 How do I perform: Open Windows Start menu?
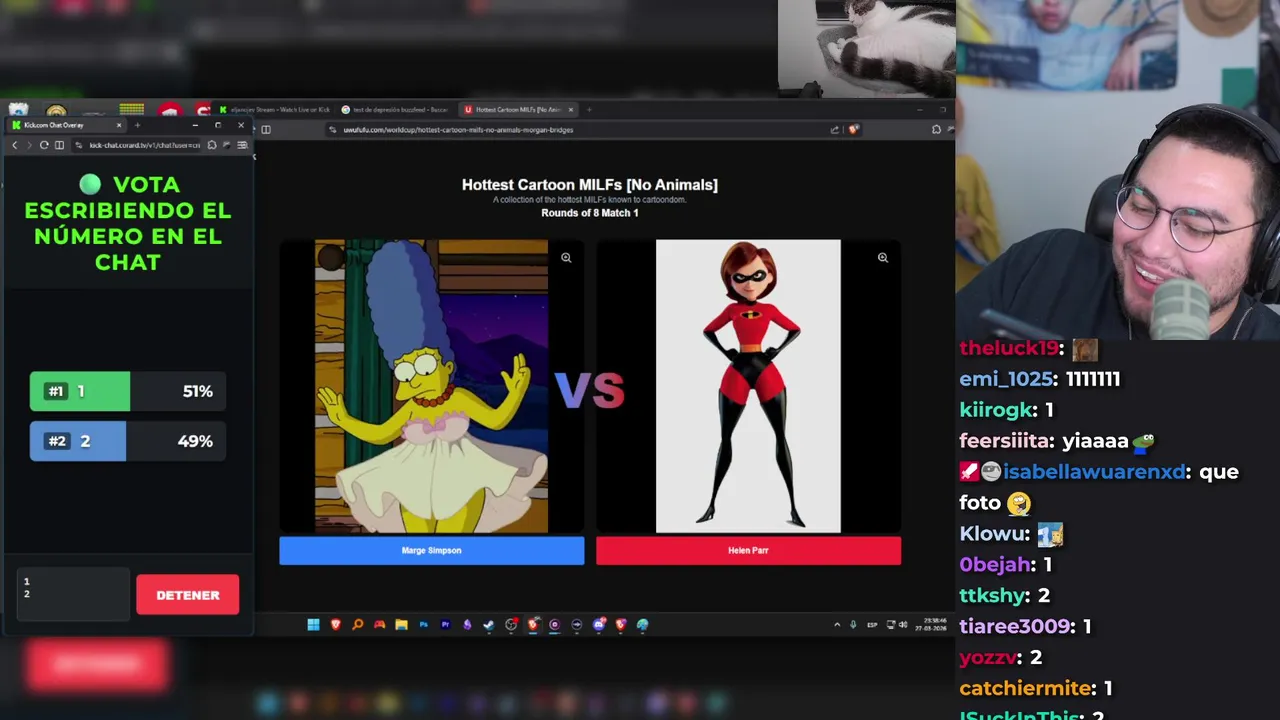click(313, 624)
